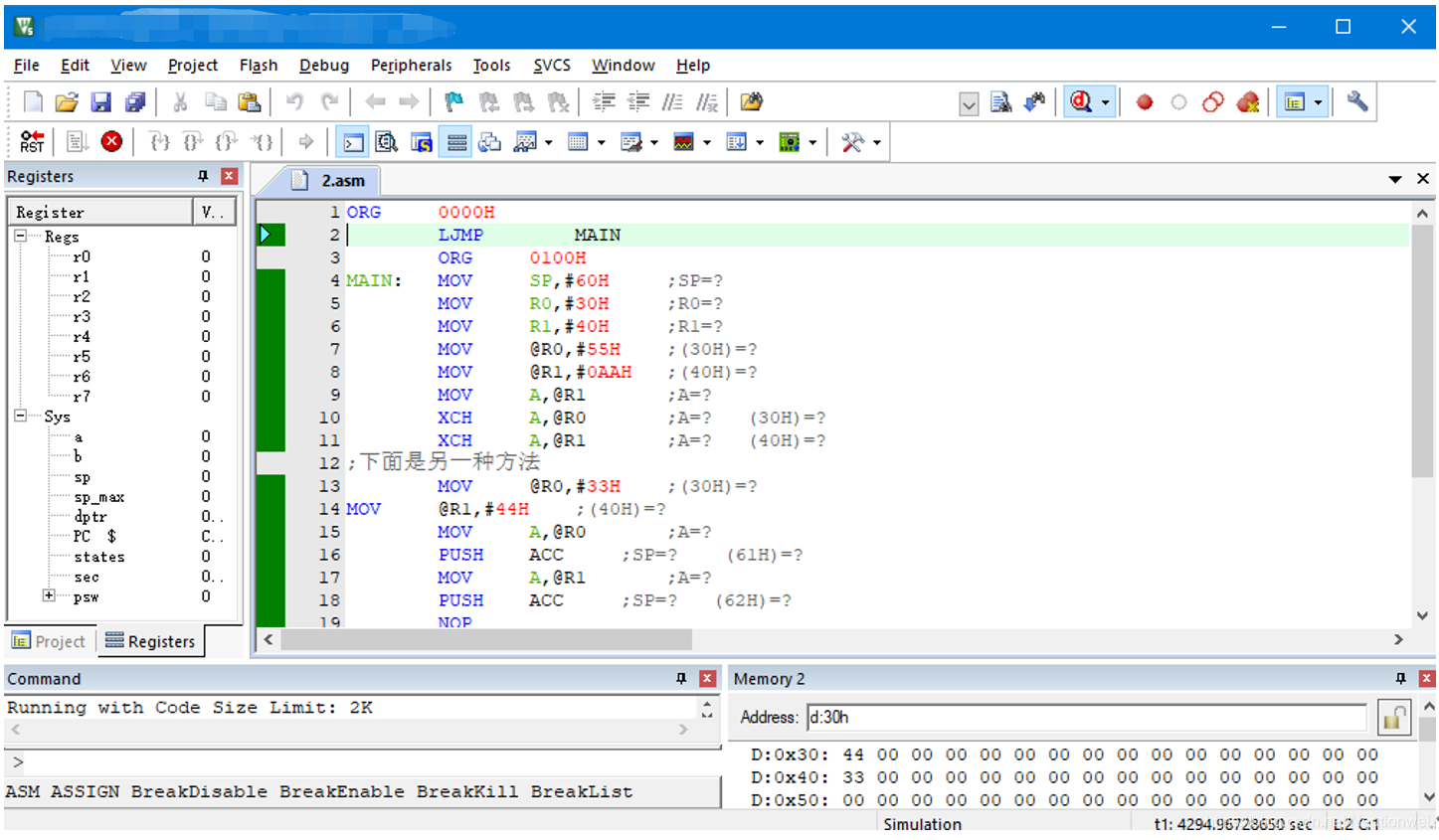Click the RST reset CPU icon
The height and width of the screenshot is (840, 1439).
pyautogui.click(x=32, y=142)
